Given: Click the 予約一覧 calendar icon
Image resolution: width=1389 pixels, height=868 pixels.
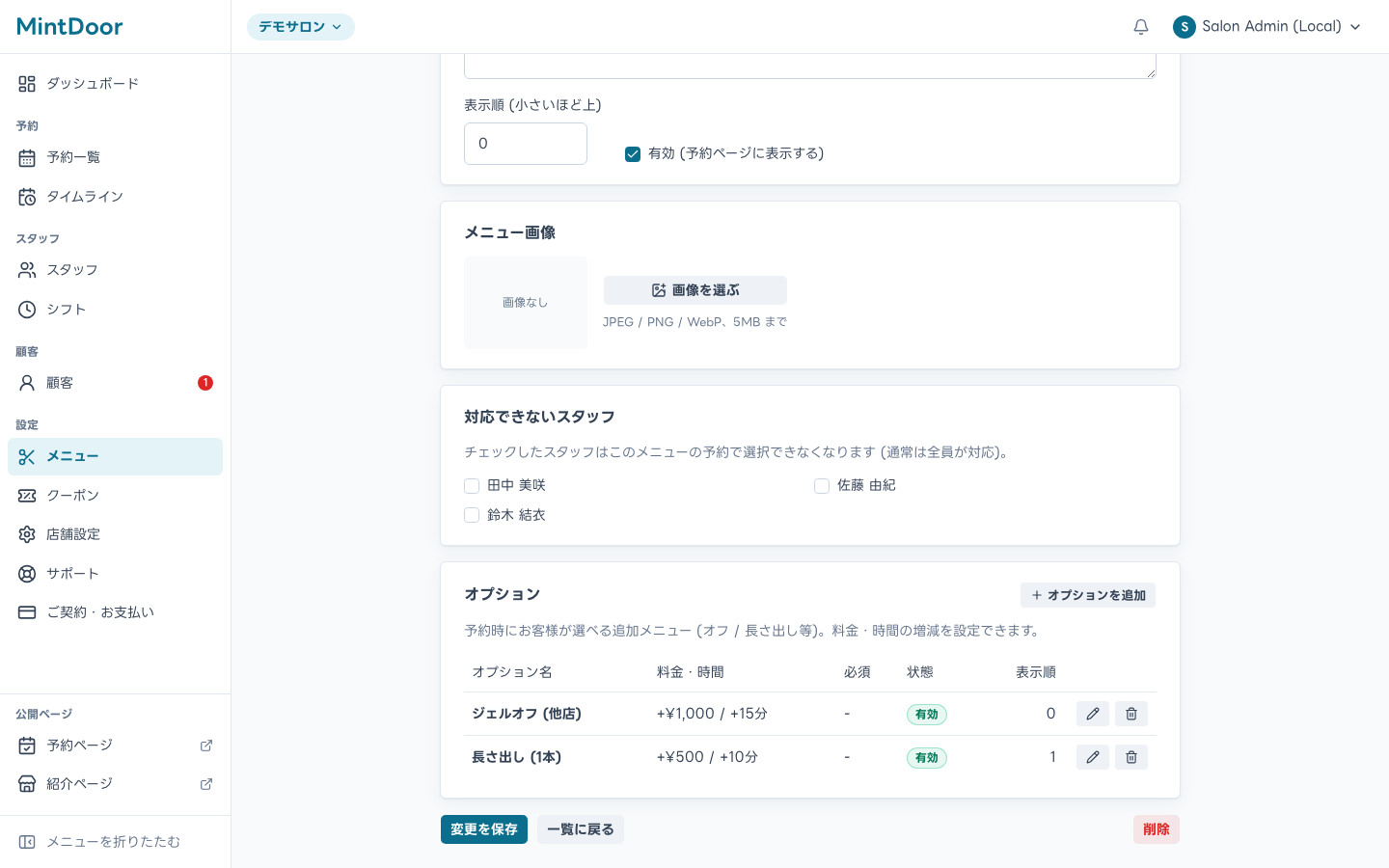Looking at the screenshot, I should click(27, 157).
